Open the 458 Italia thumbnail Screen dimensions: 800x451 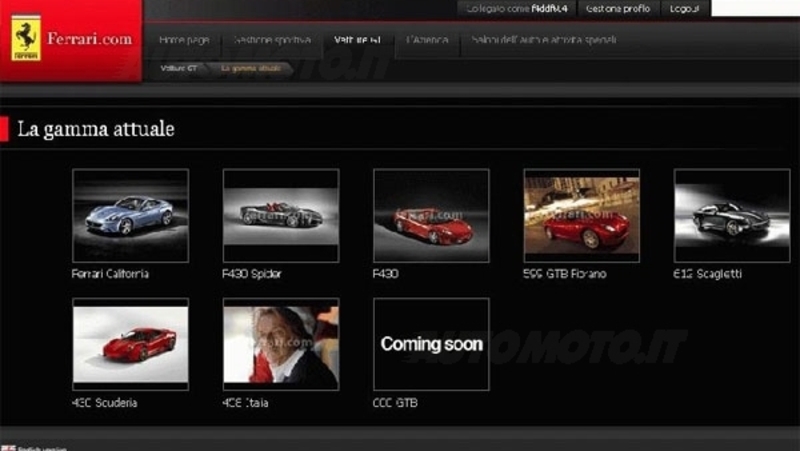[281, 344]
